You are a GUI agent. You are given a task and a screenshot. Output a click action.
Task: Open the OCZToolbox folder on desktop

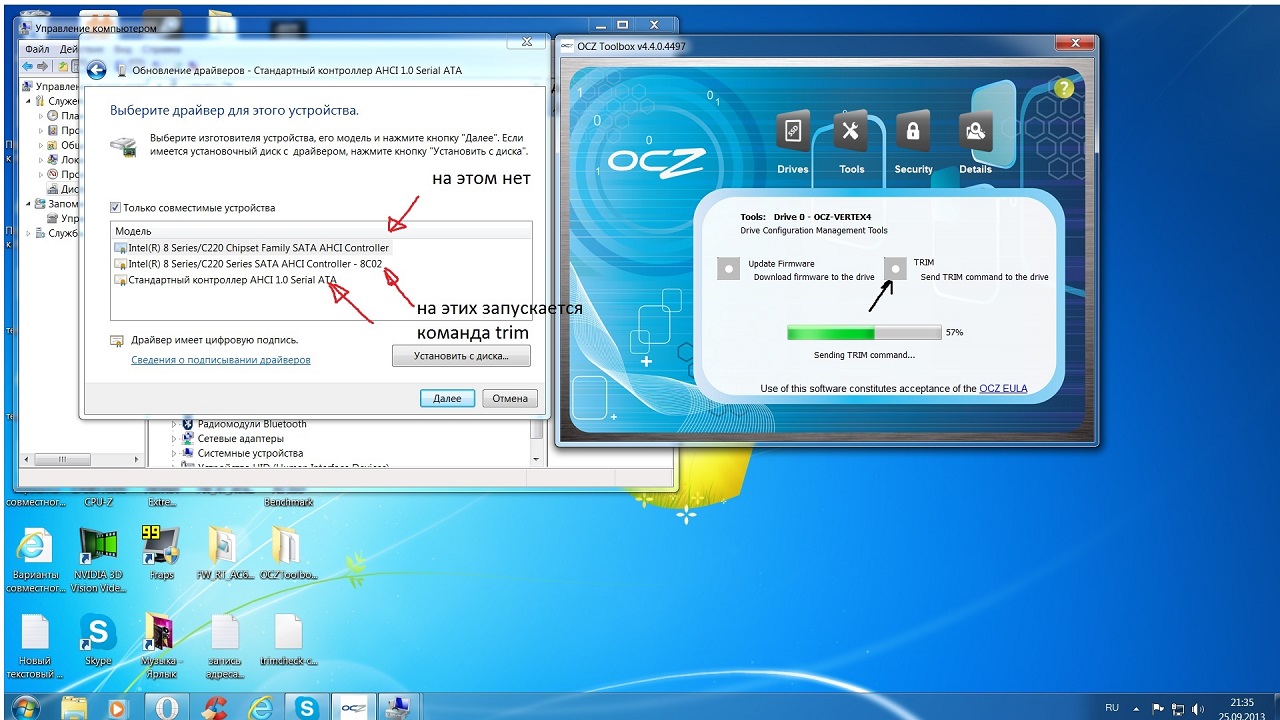287,553
